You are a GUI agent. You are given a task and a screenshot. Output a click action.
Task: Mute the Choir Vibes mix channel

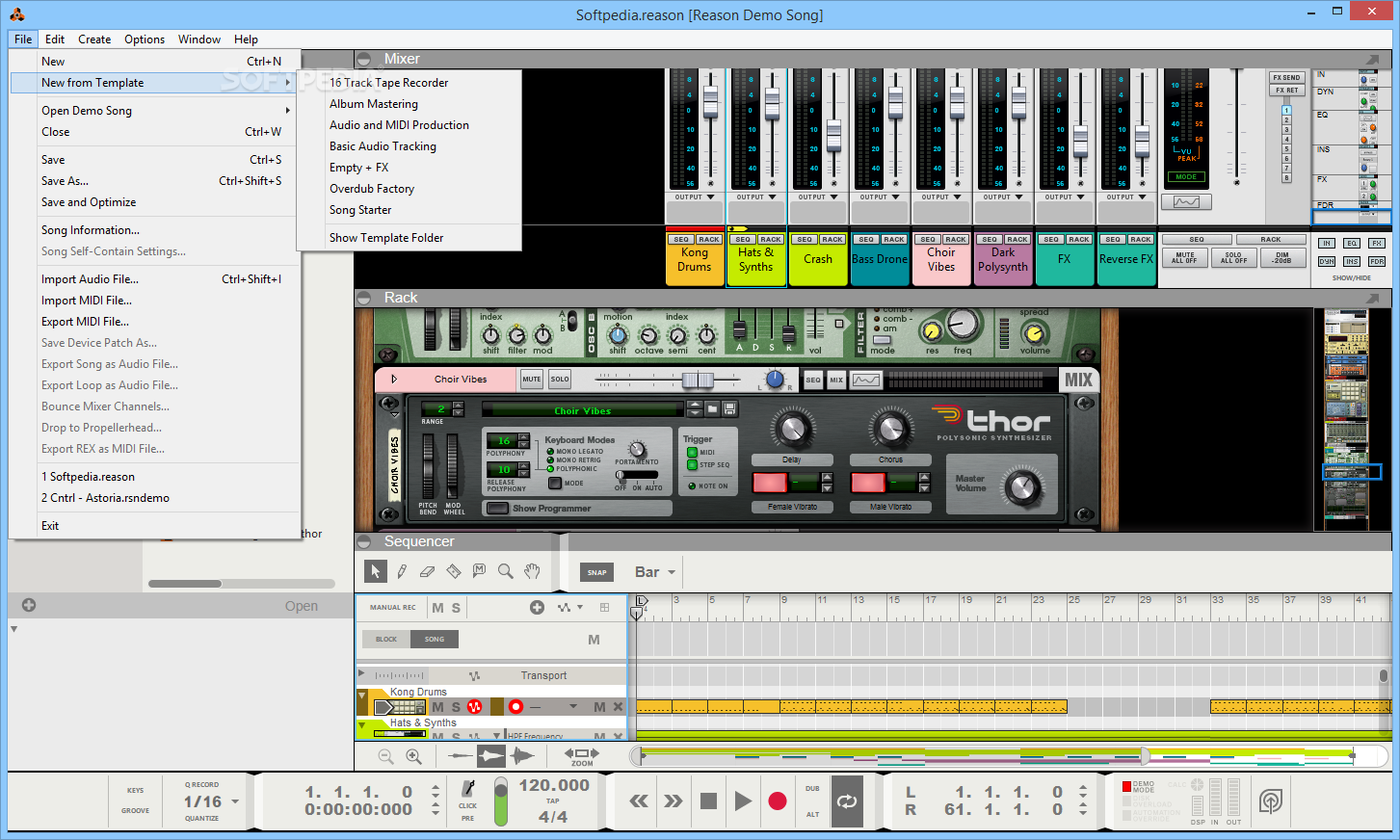[532, 380]
